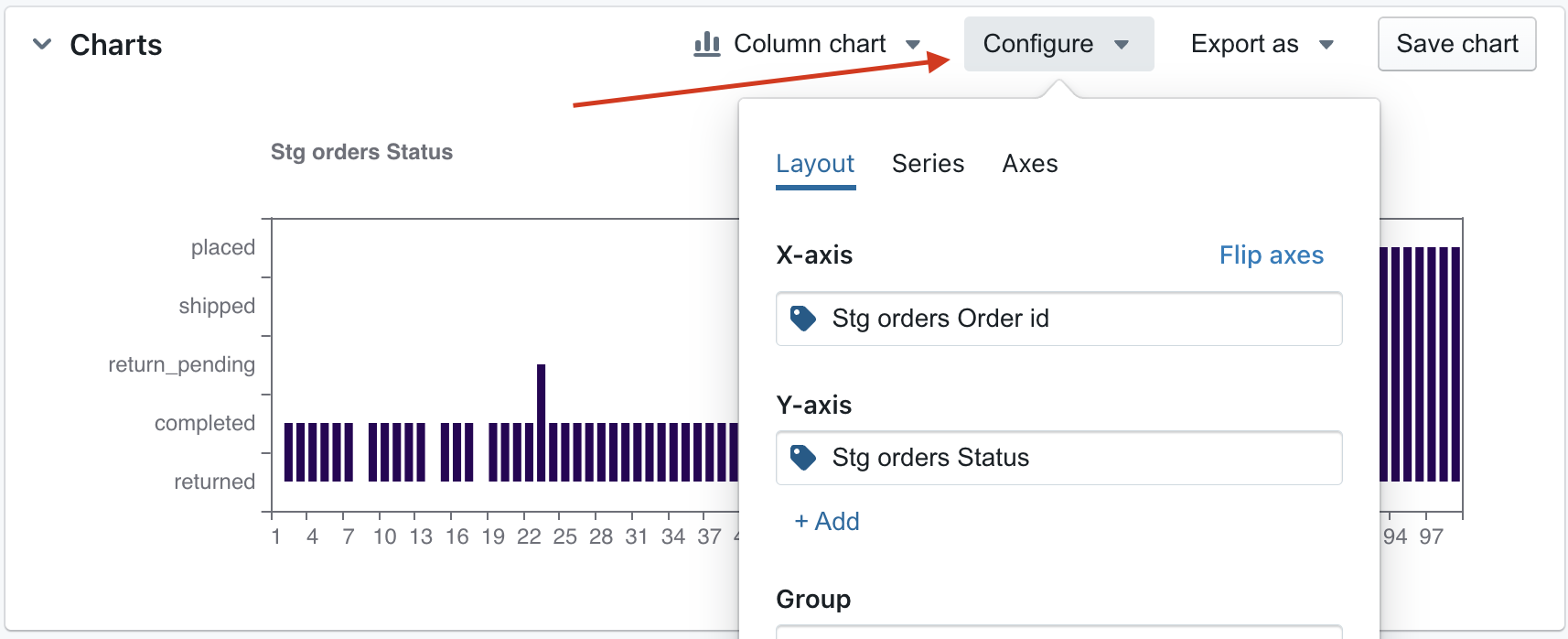Switch to the Series tab
Screen dimensions: 1568x639
coord(928,164)
